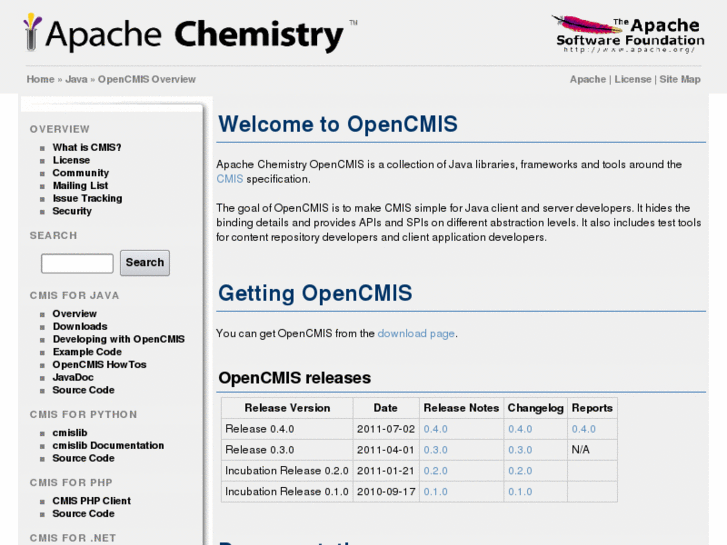Open 0.1.0 Release Notes link
Viewport: 727px width, 545px height.
click(x=435, y=492)
